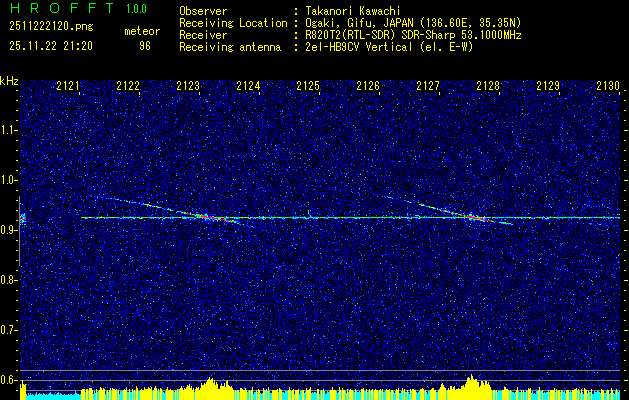Click the 2129 time marker
Screen dimensions: 629x400
coord(548,86)
